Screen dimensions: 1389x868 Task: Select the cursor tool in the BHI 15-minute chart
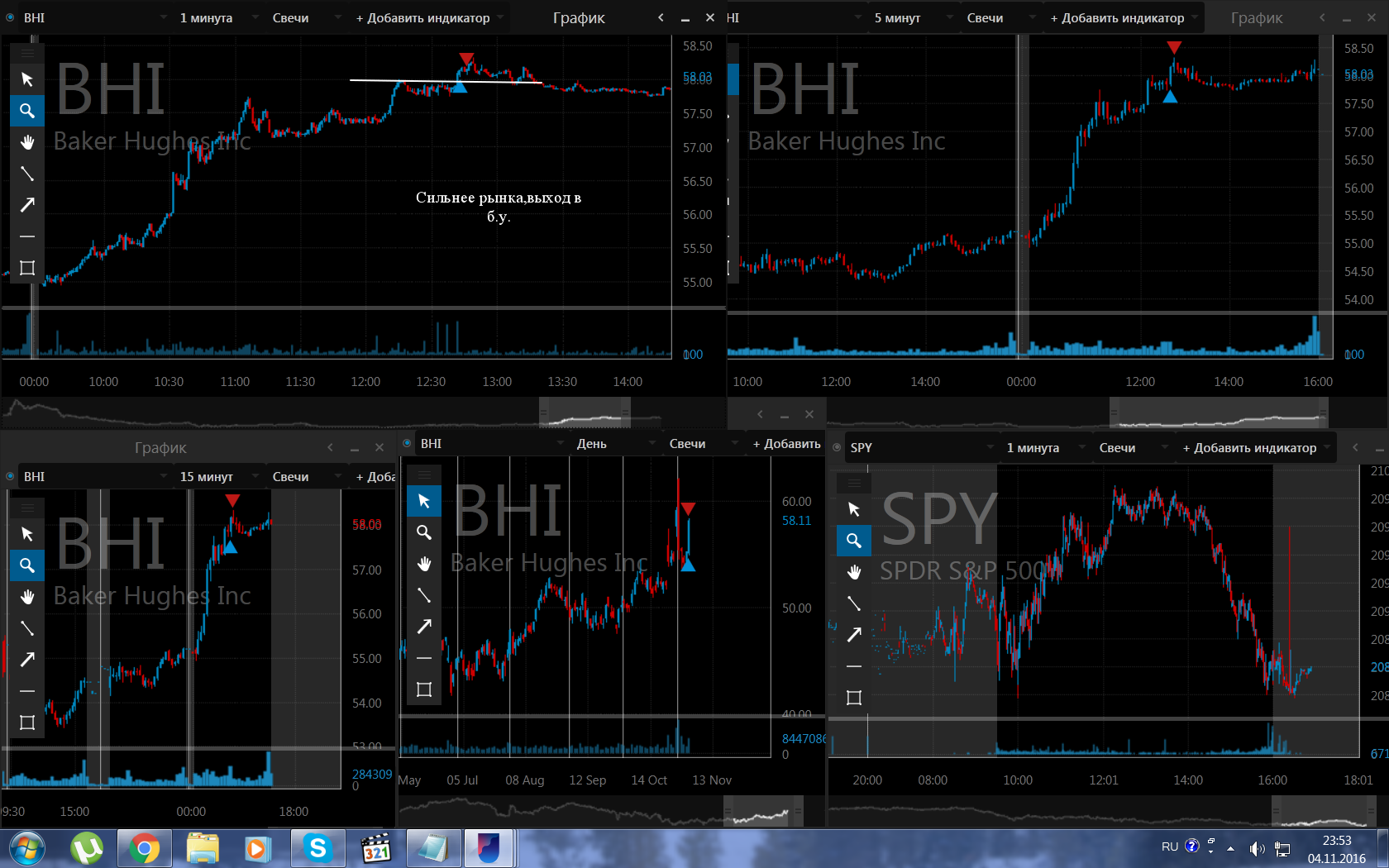[27, 534]
